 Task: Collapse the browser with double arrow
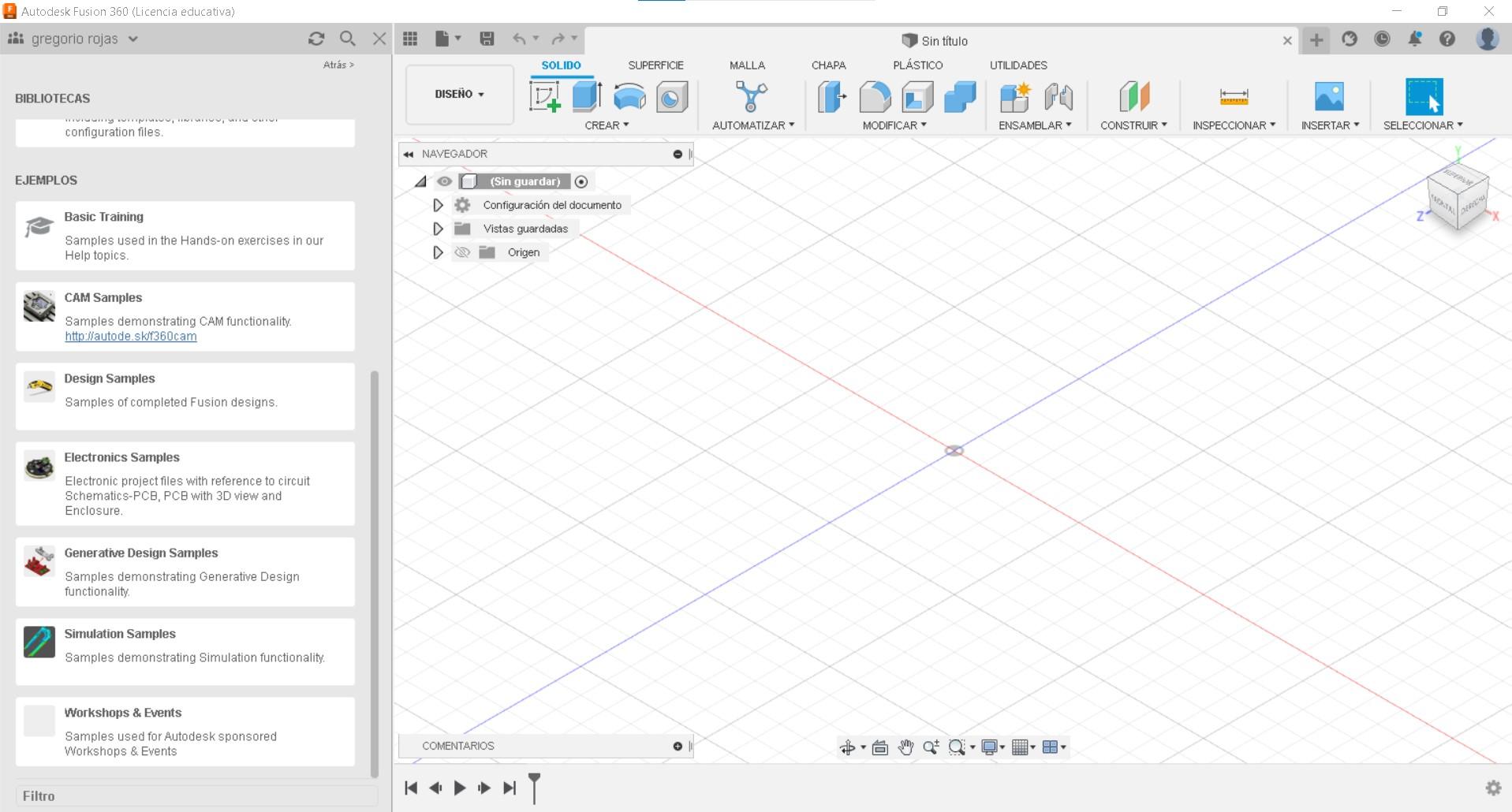point(409,154)
